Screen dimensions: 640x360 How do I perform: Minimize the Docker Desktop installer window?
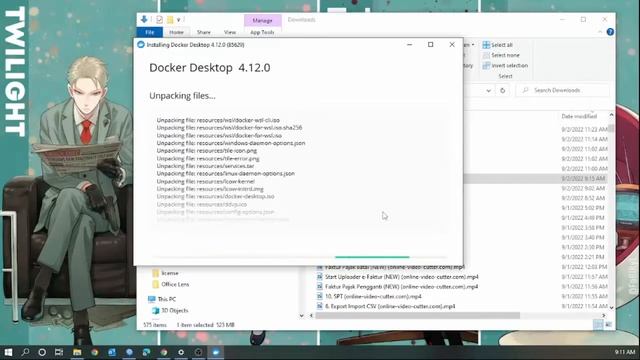pos(409,44)
